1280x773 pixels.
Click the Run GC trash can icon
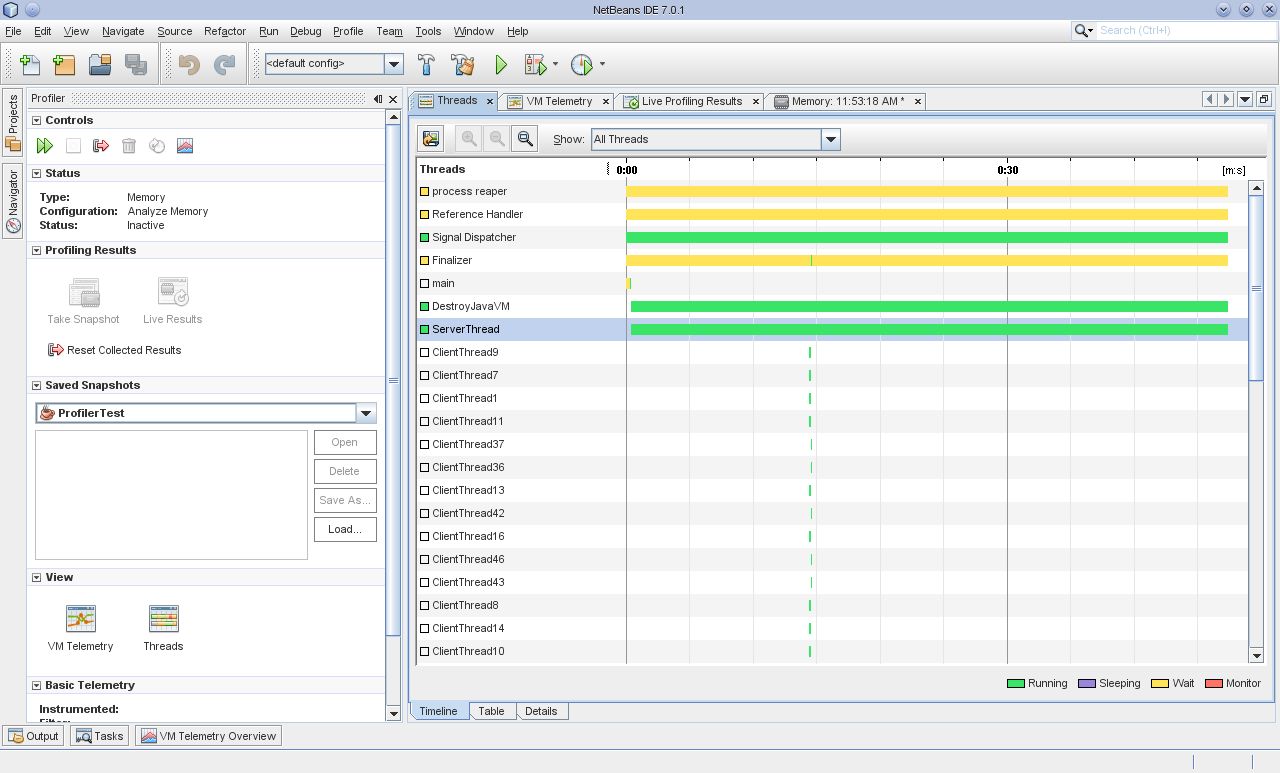pos(129,146)
